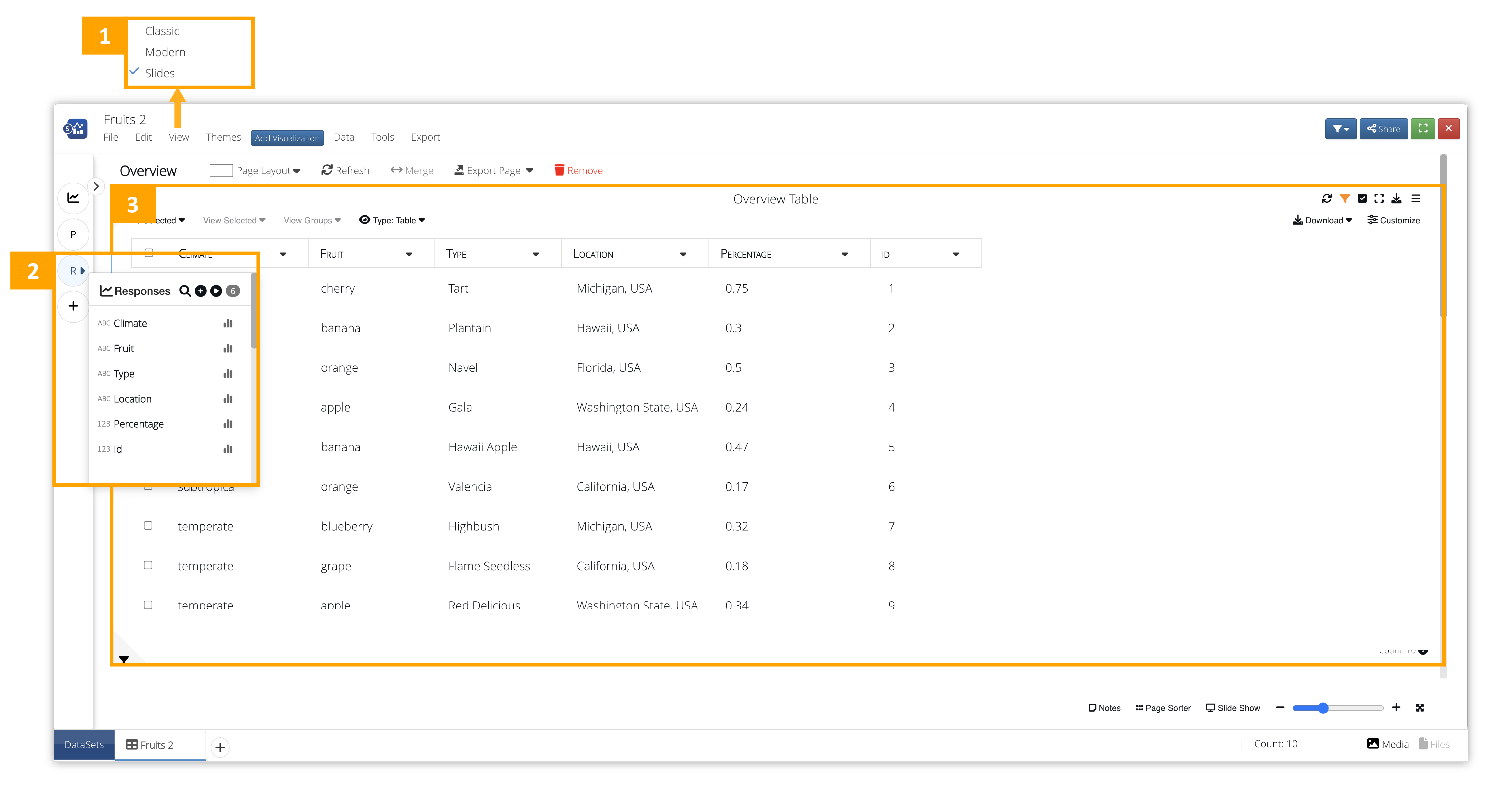
Task: Choose Classic in the View options
Action: tap(162, 31)
